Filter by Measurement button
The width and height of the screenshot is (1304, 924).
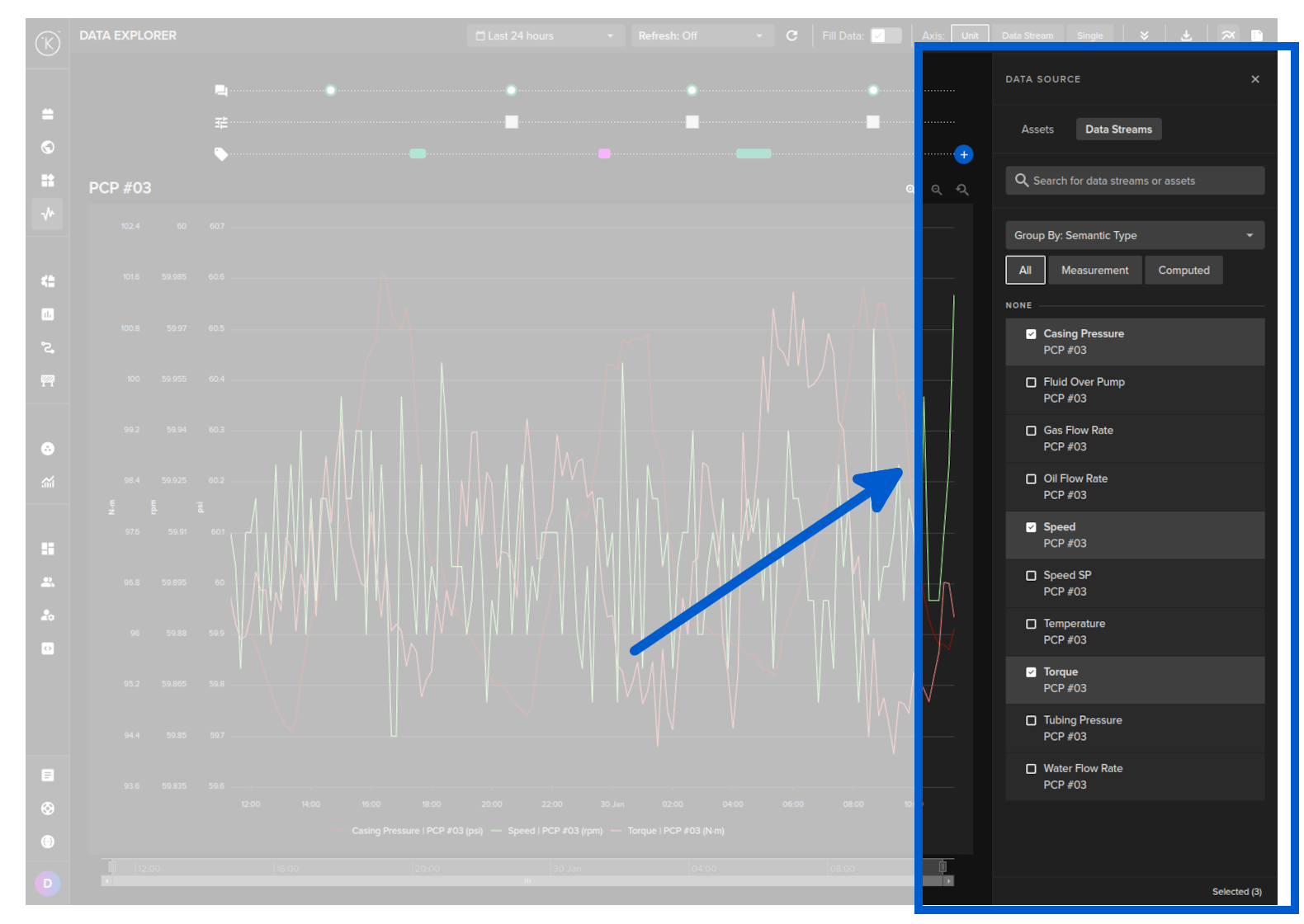(x=1094, y=271)
